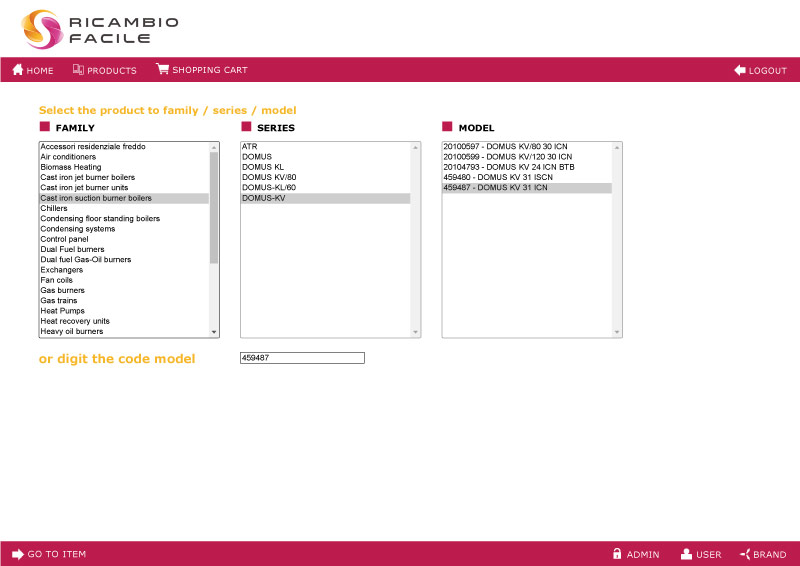Image resolution: width=800 pixels, height=566 pixels.
Task: Click the Family list scrollbar down arrow
Action: point(214,332)
